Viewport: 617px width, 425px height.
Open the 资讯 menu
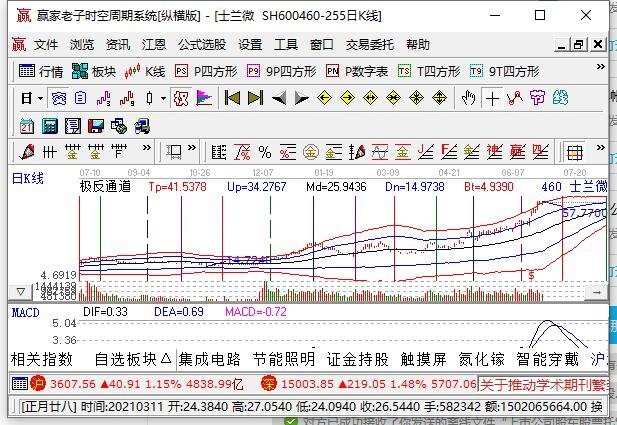click(x=118, y=45)
